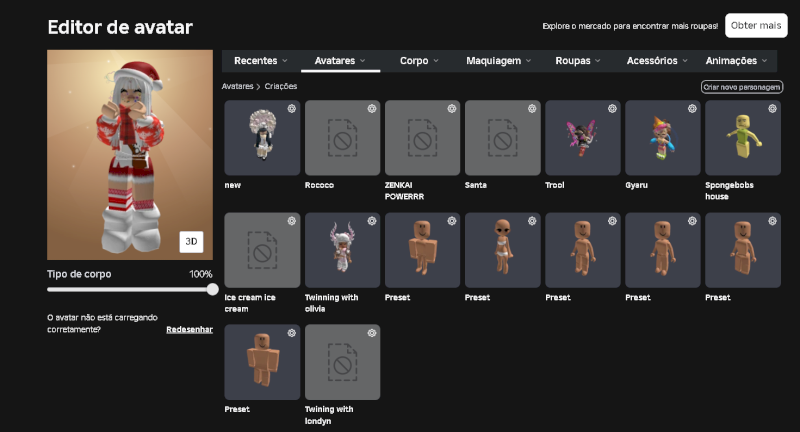The height and width of the screenshot is (432, 800).
Task: Click Criar novo personagem button
Action: [742, 87]
